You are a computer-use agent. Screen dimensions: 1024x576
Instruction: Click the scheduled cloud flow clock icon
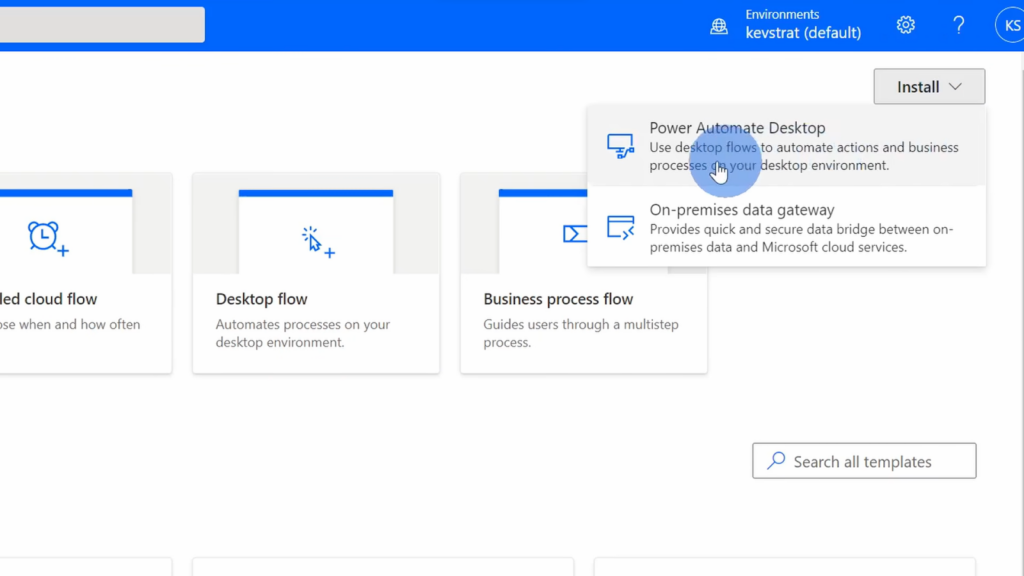click(x=48, y=238)
